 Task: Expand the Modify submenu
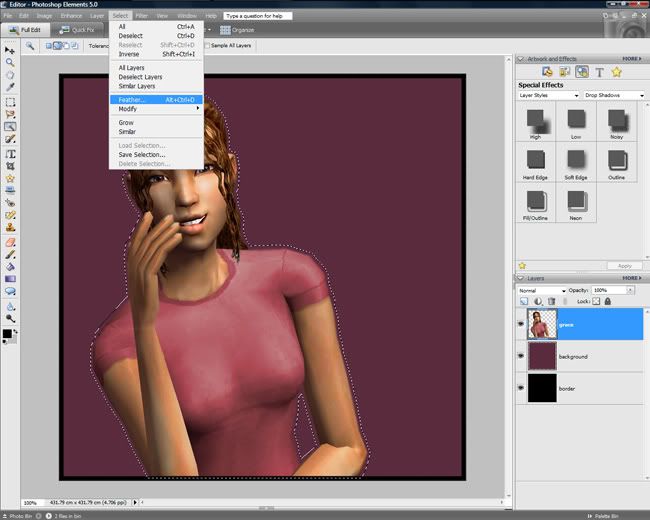pyautogui.click(x=156, y=109)
